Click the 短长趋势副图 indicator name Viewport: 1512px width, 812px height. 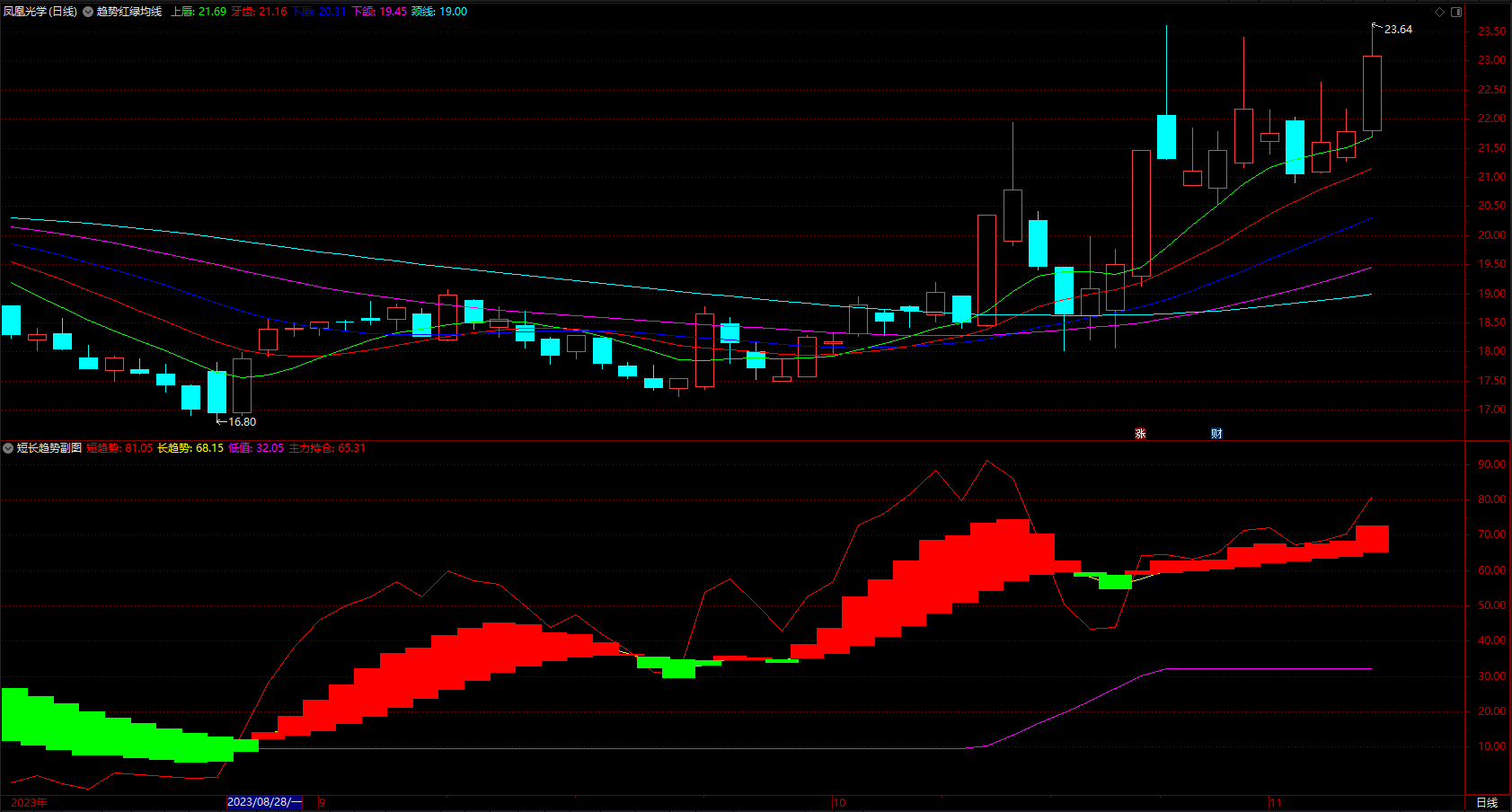(x=49, y=447)
